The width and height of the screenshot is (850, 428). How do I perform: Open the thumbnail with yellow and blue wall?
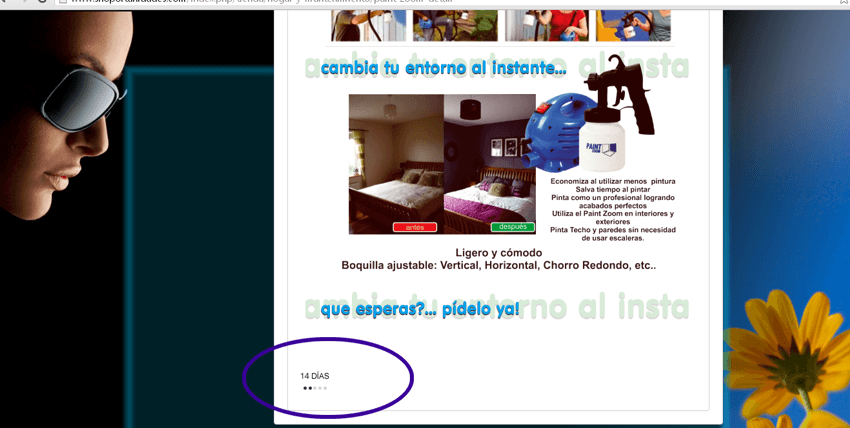click(633, 25)
